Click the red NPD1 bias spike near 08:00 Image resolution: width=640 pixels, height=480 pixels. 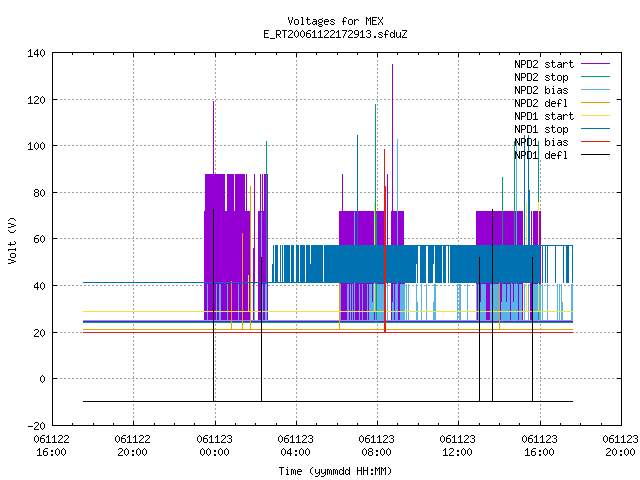tap(384, 241)
